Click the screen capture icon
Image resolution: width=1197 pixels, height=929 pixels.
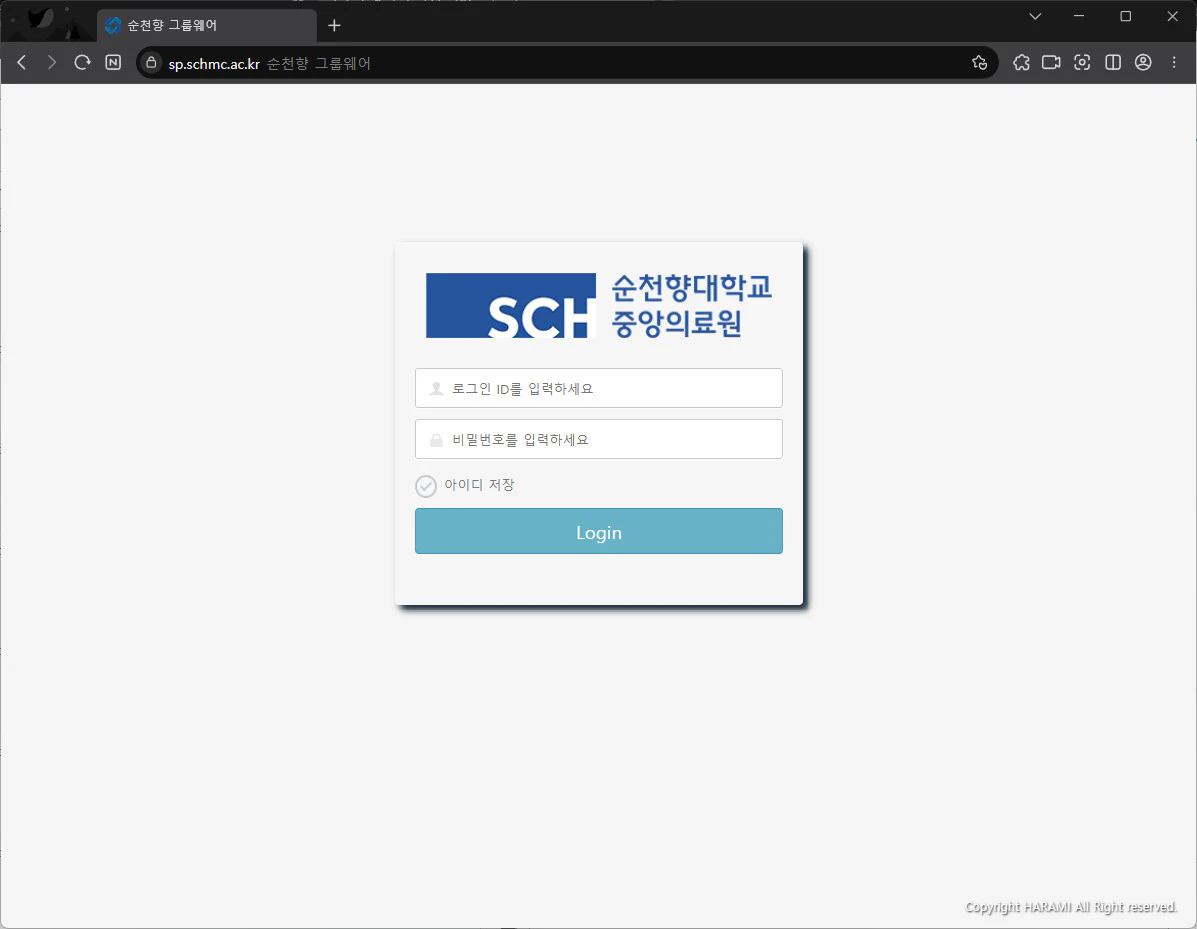[x=1082, y=63]
